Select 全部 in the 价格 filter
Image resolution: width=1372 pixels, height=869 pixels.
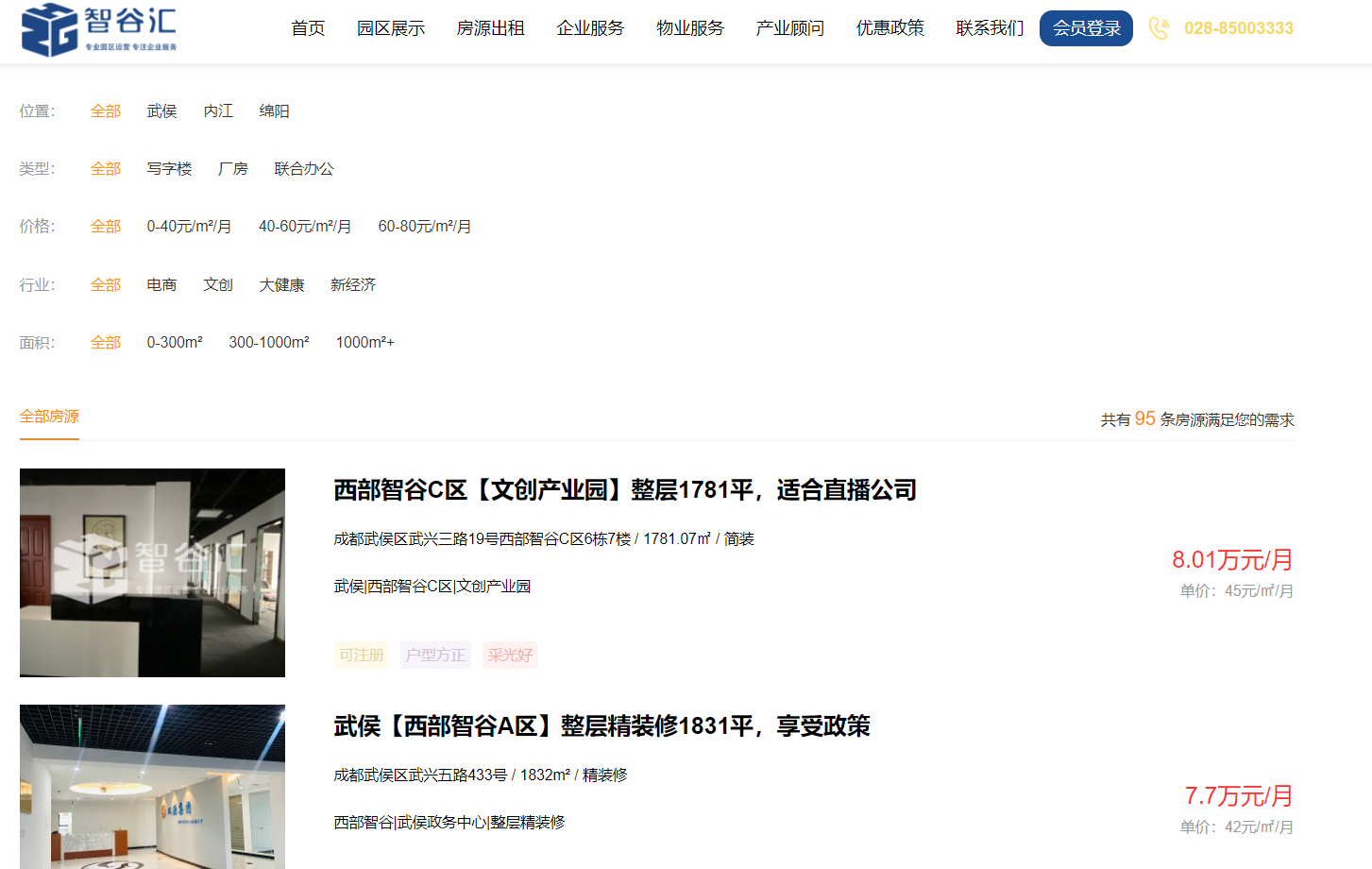(106, 226)
